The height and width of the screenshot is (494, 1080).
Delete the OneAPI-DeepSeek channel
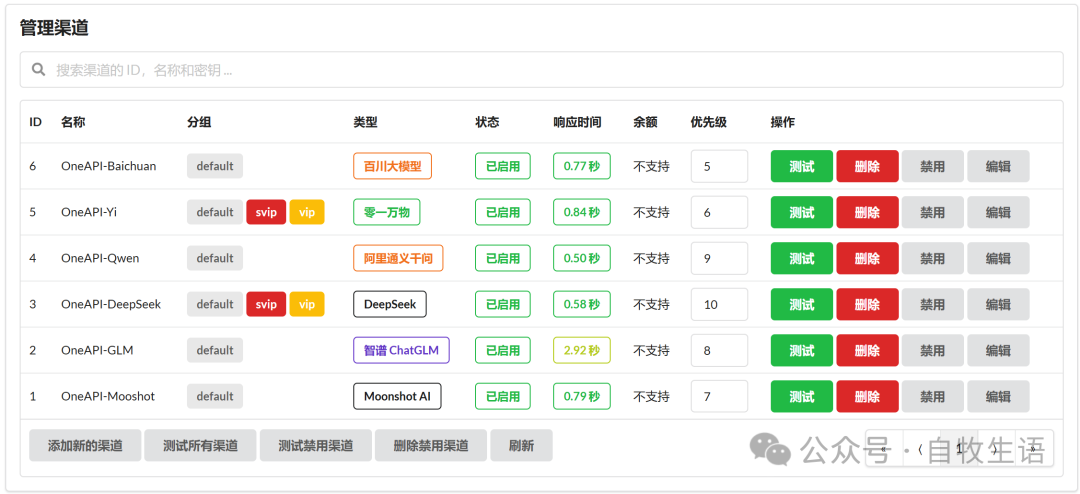pos(867,304)
